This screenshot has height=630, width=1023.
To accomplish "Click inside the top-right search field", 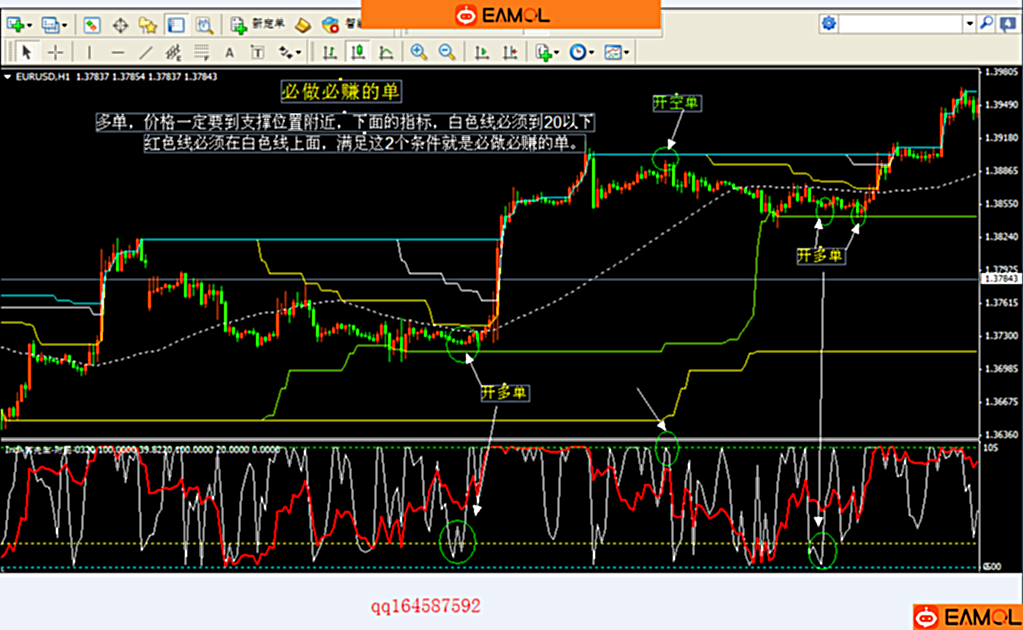I will coord(900,23).
